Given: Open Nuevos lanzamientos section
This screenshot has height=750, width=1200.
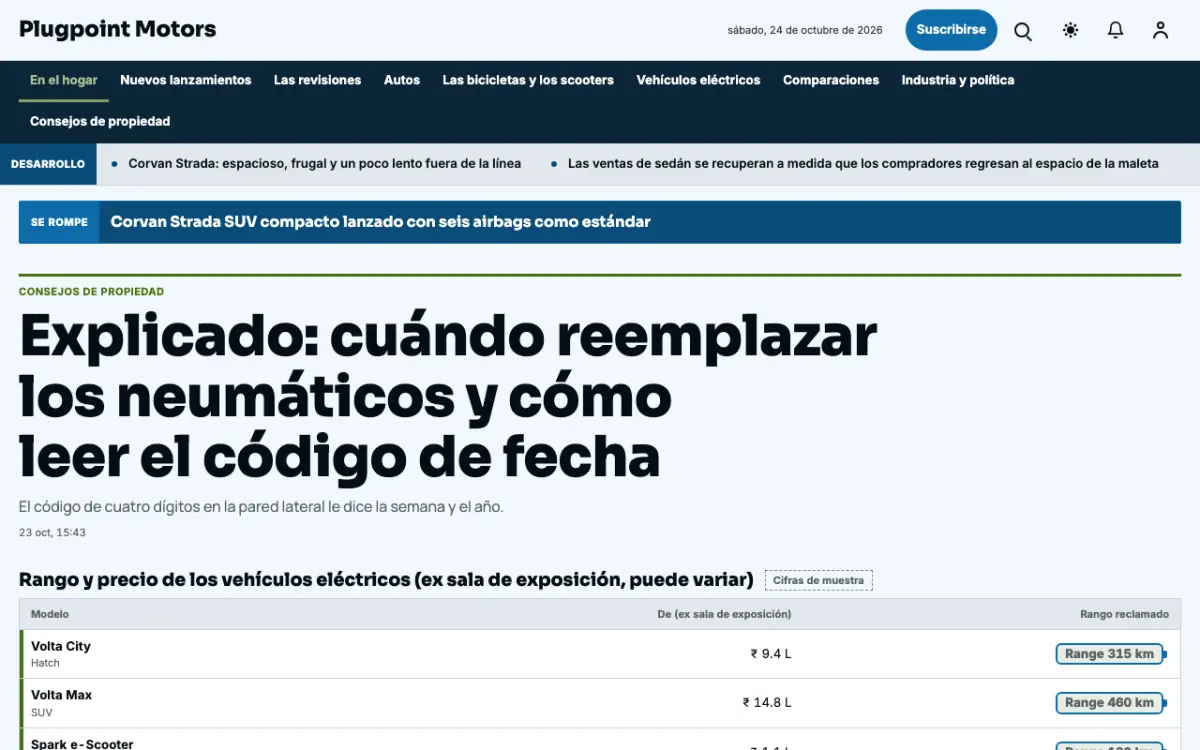Looking at the screenshot, I should 186,80.
